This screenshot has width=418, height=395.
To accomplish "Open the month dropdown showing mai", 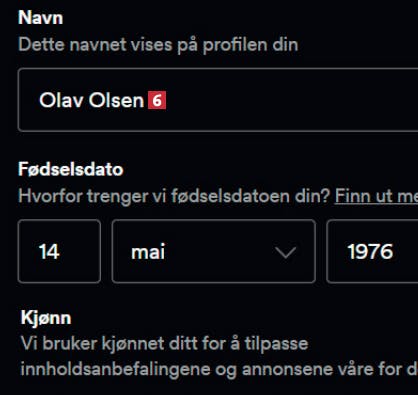I will 214,251.
